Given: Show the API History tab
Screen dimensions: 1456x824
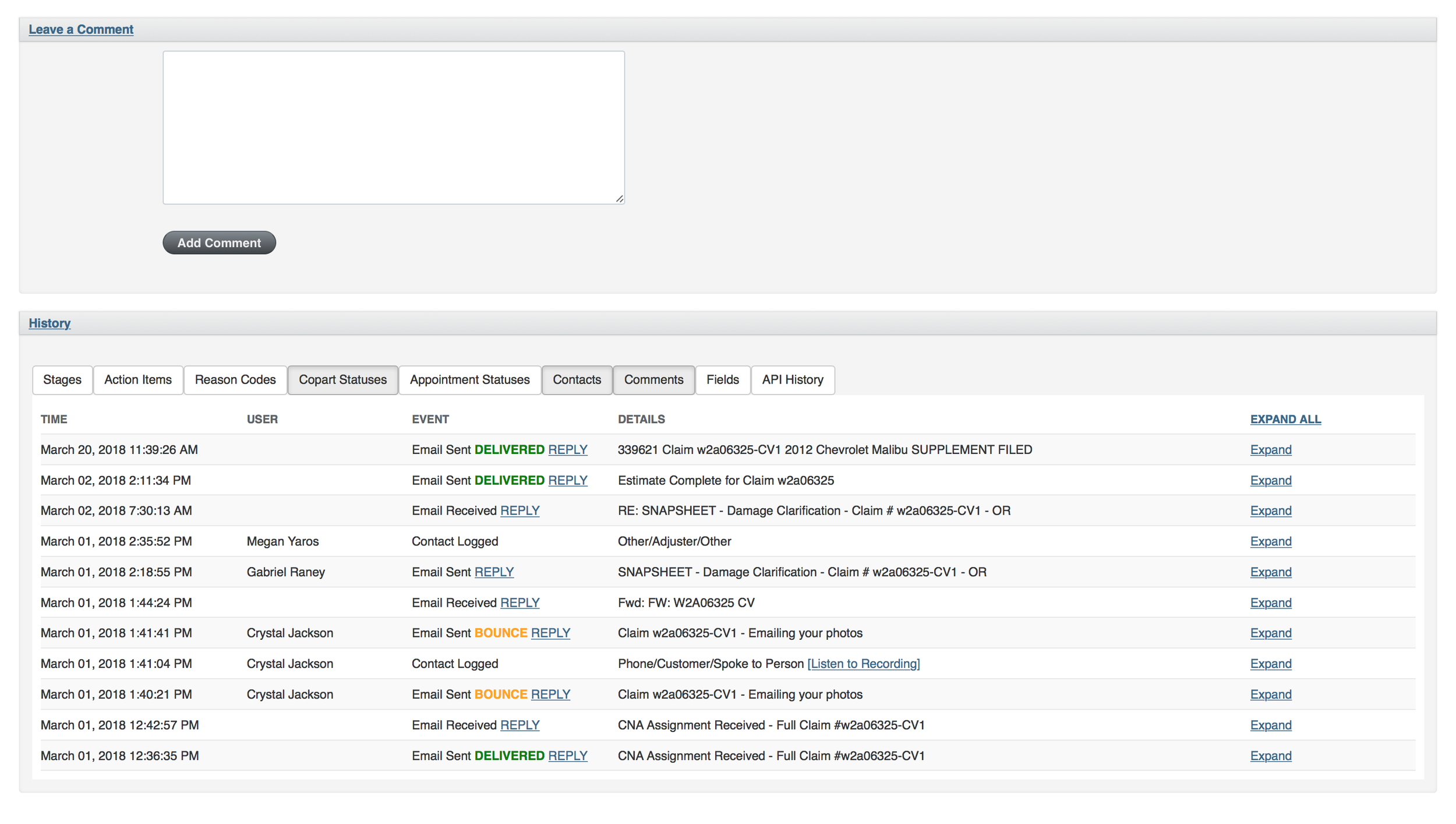Looking at the screenshot, I should [x=792, y=380].
